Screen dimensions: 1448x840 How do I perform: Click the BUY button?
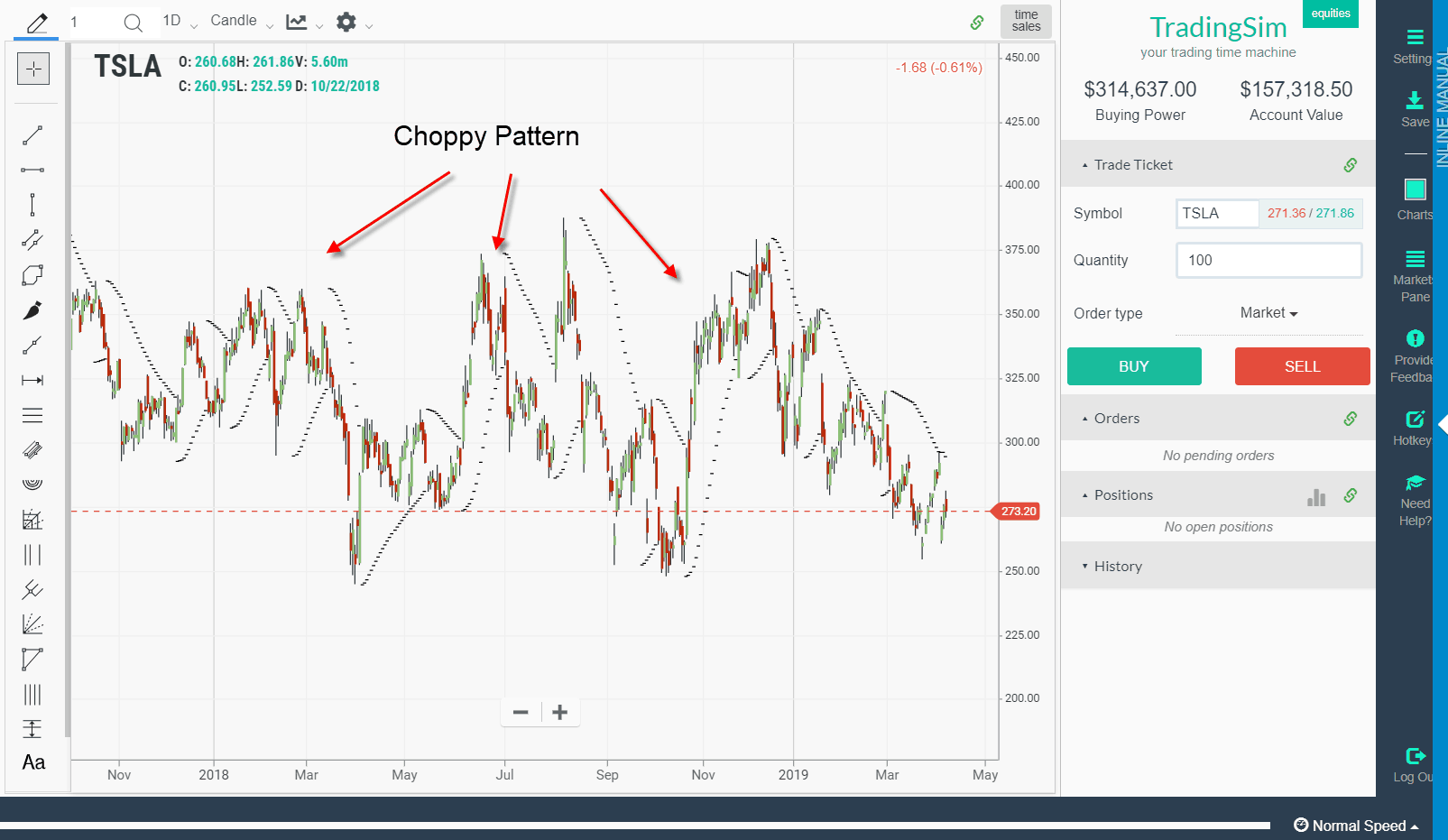1133,366
